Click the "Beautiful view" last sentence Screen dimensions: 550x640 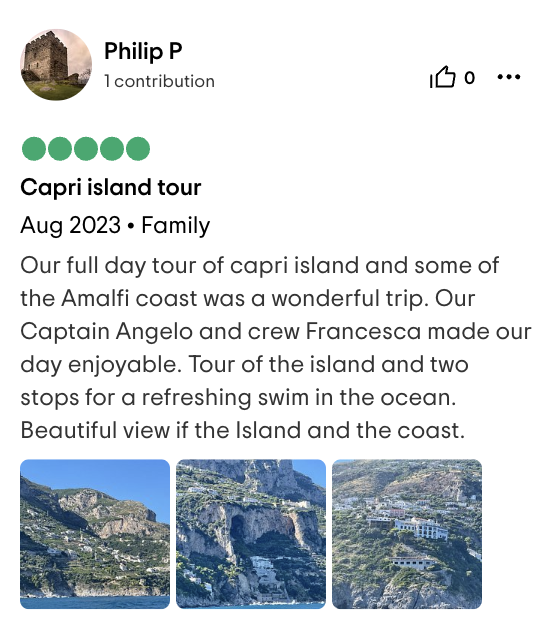(95, 430)
